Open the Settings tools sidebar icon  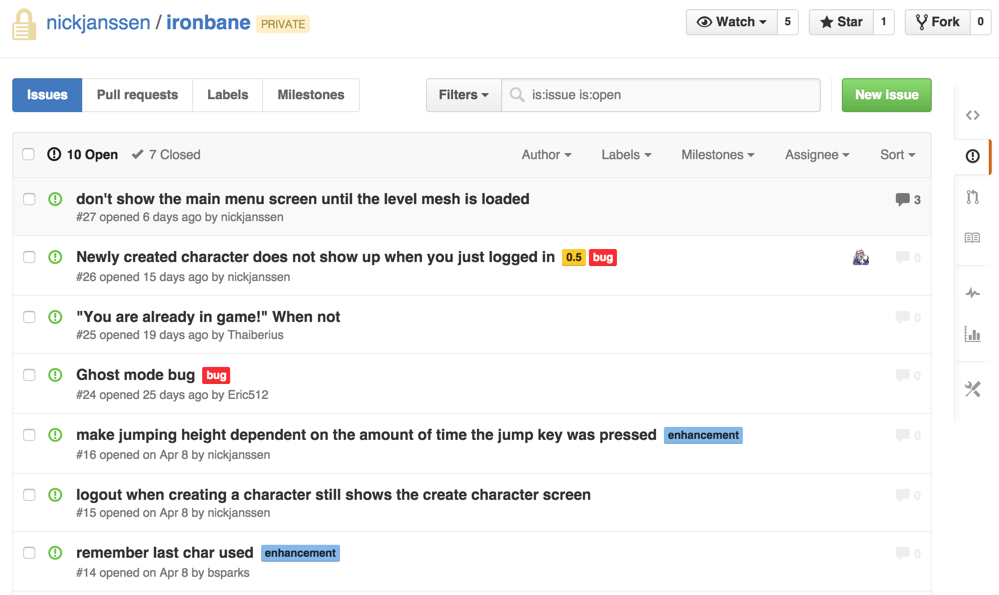(x=972, y=389)
